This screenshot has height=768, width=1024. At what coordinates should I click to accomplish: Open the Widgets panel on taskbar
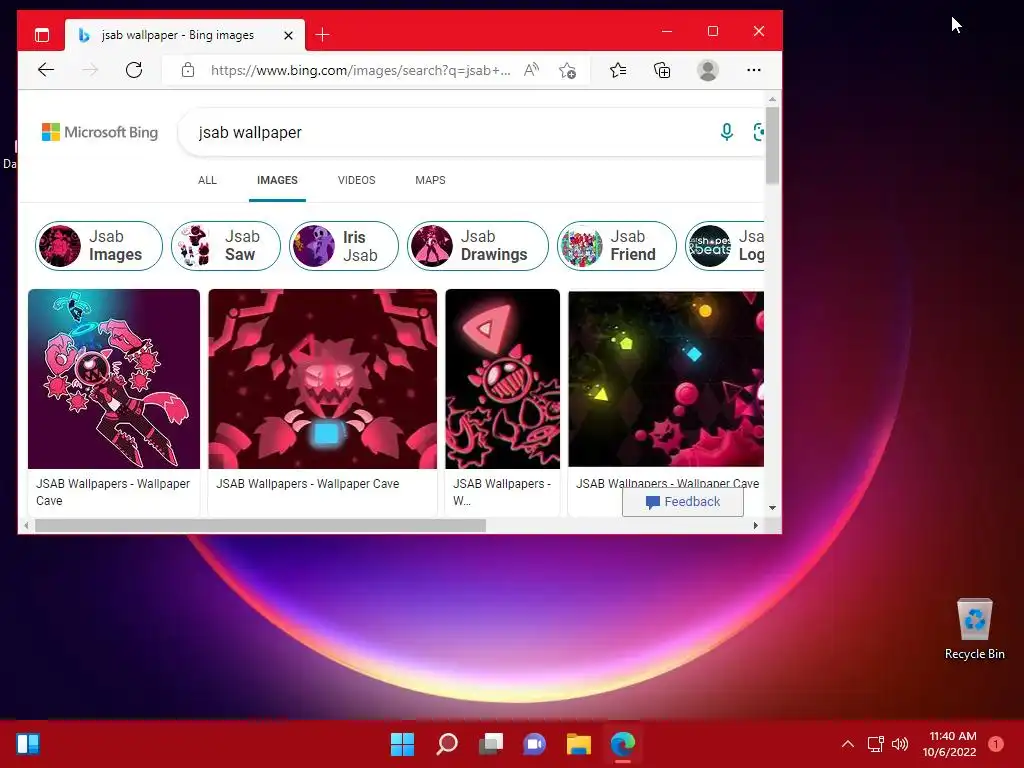[28, 744]
